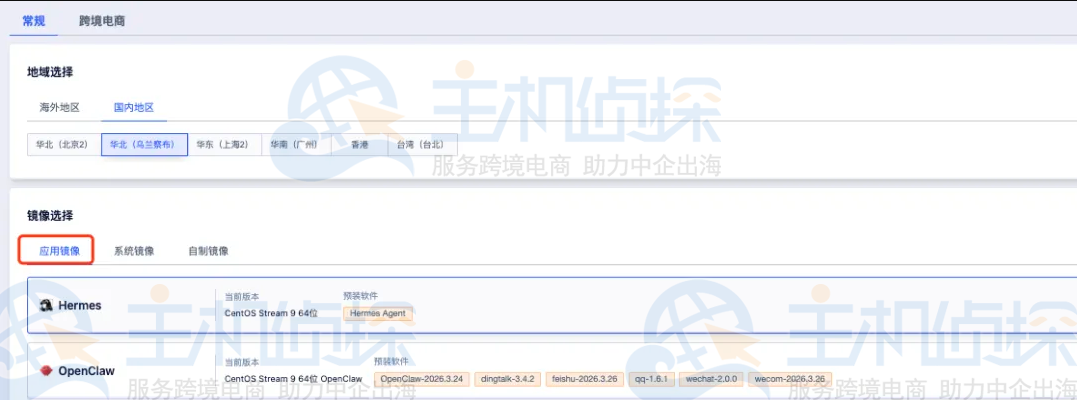Choose the 华东（上海2）region
Image resolution: width=1077 pixels, height=400 pixels.
225,144
